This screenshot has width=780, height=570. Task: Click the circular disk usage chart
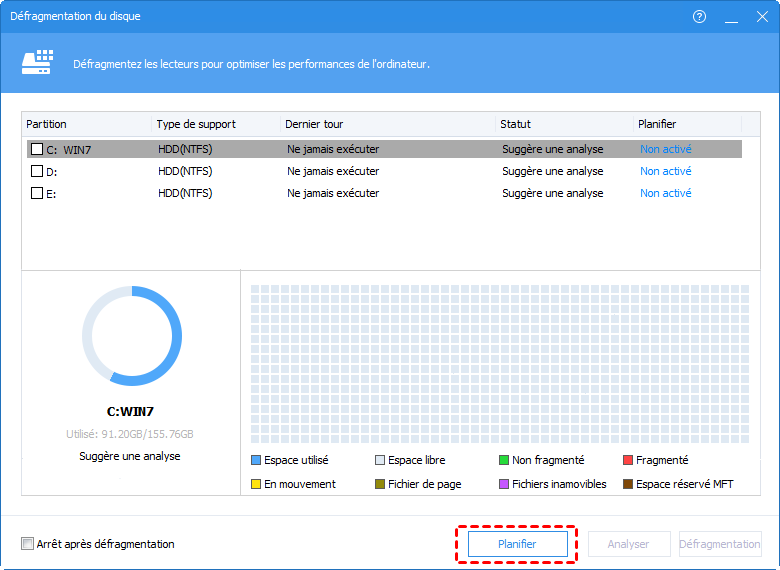coord(132,336)
